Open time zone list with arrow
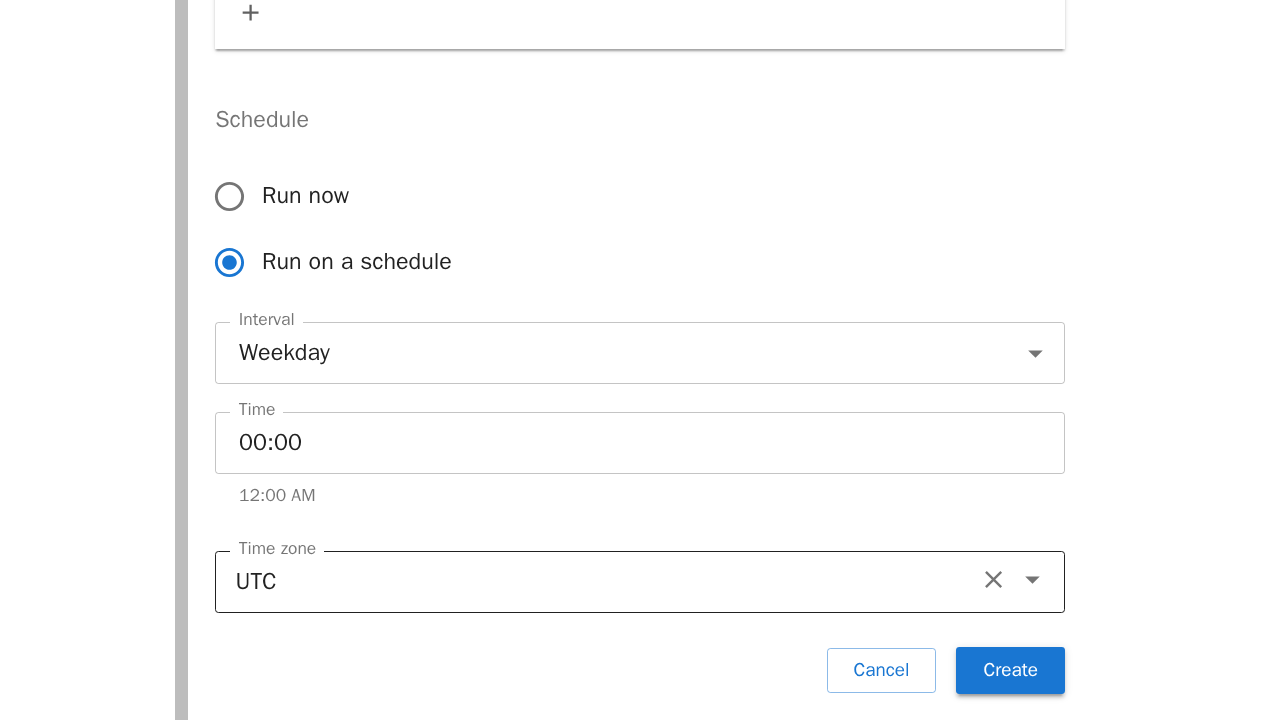Viewport: 1280px width, 720px height. point(1033,580)
